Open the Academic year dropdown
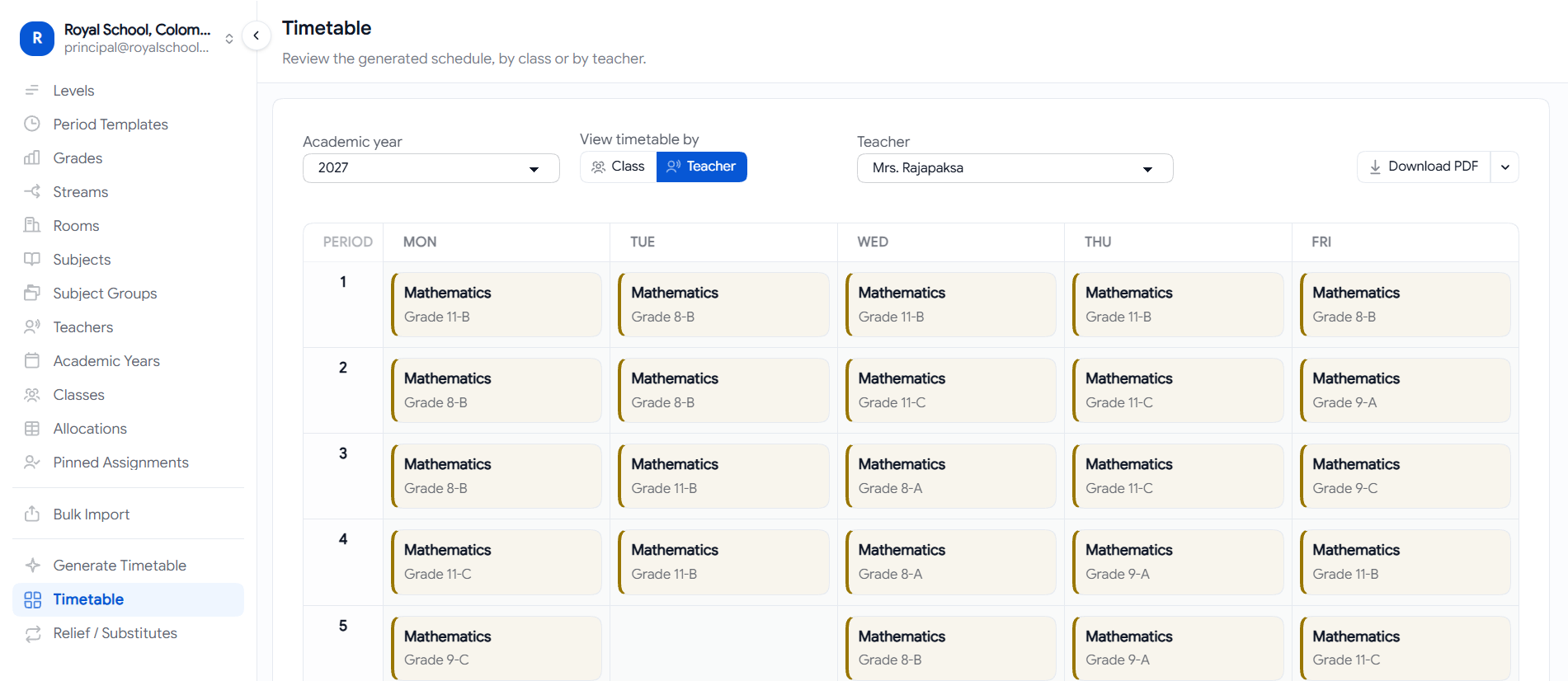1568x681 pixels. coord(431,168)
